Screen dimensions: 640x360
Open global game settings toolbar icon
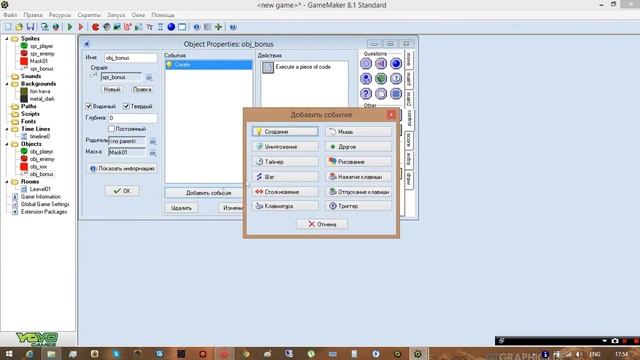[207, 27]
